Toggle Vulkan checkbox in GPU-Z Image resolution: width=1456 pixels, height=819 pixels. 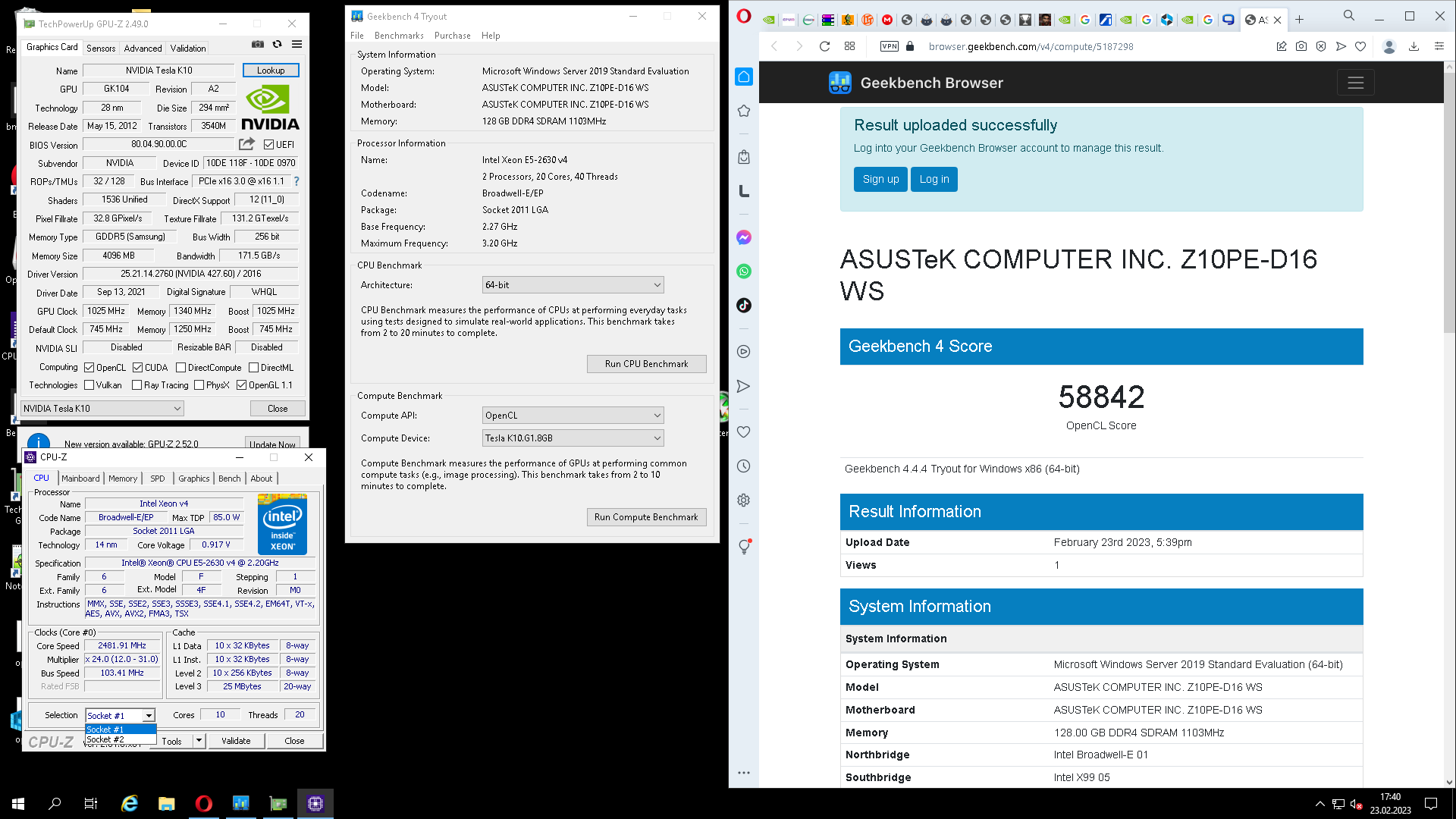tap(89, 385)
